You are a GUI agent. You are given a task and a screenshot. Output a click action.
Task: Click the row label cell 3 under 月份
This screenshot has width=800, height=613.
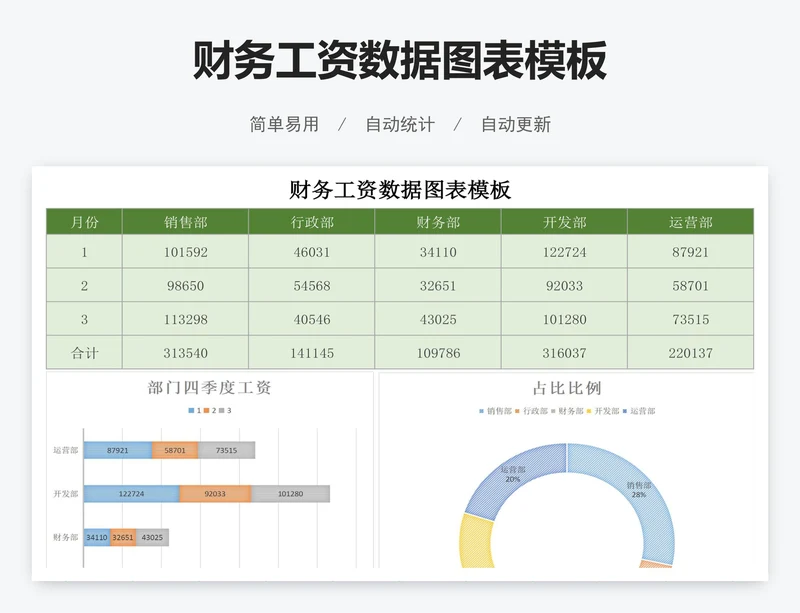pos(84,319)
